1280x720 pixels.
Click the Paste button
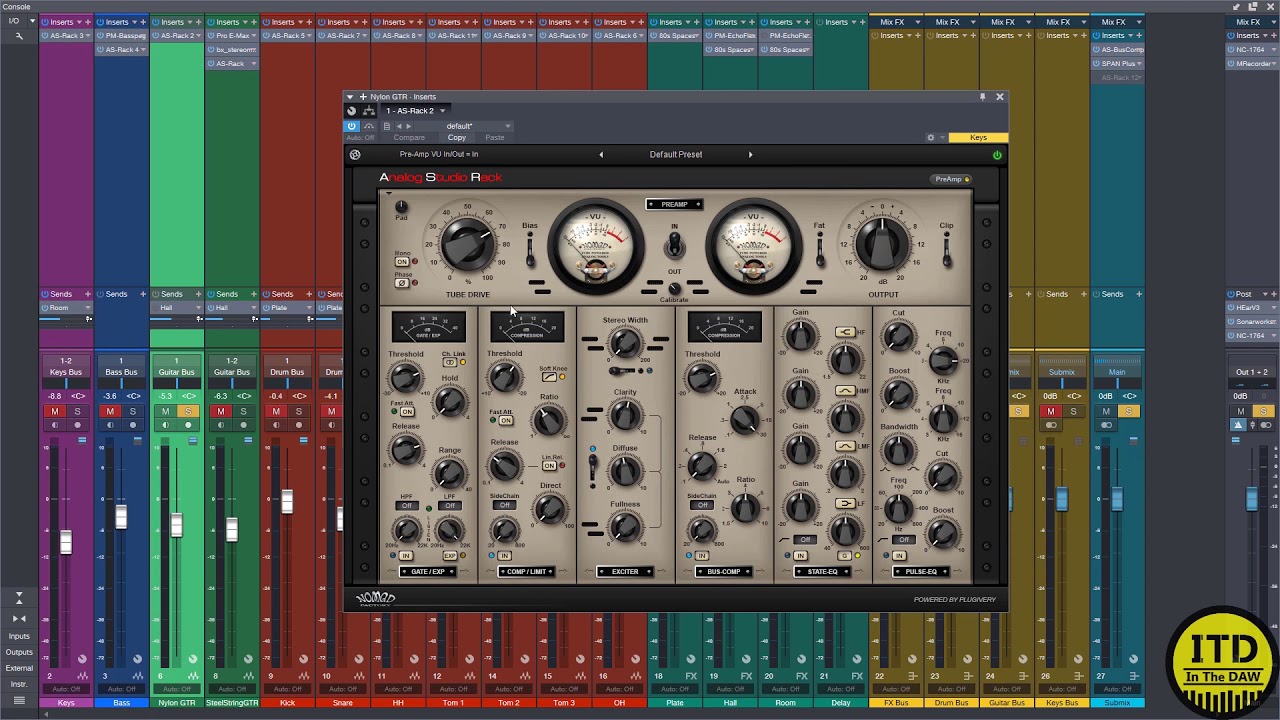(x=495, y=138)
